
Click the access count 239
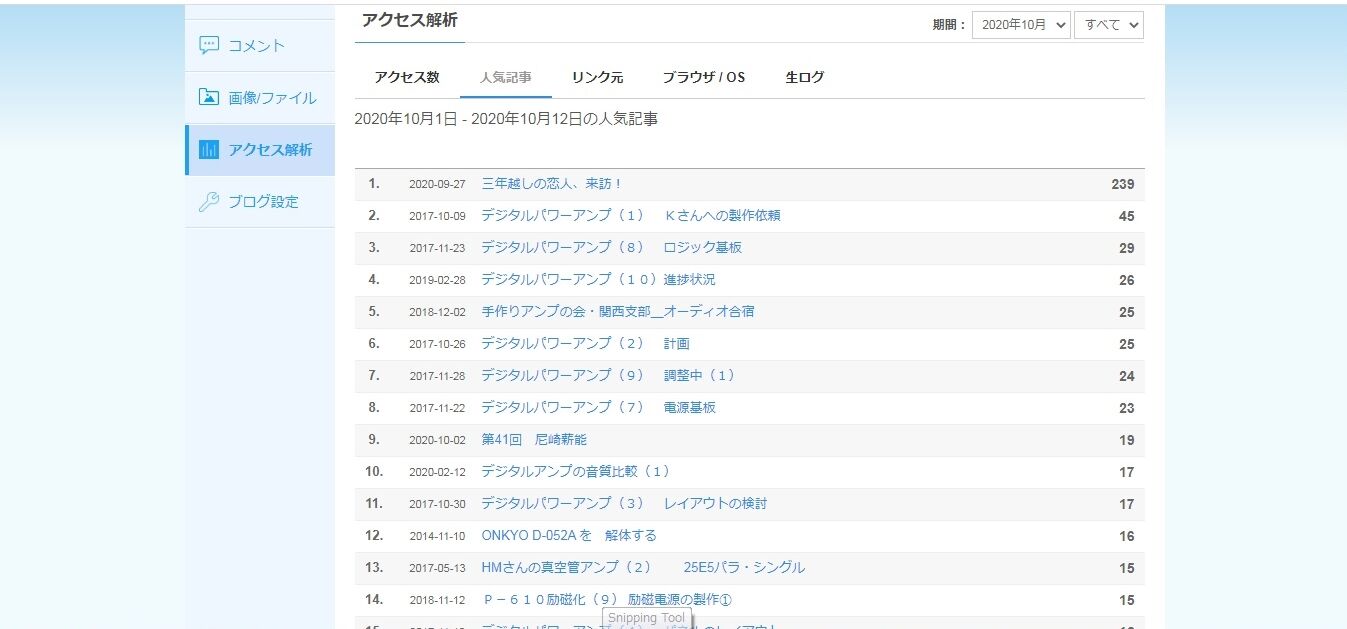coord(1122,184)
